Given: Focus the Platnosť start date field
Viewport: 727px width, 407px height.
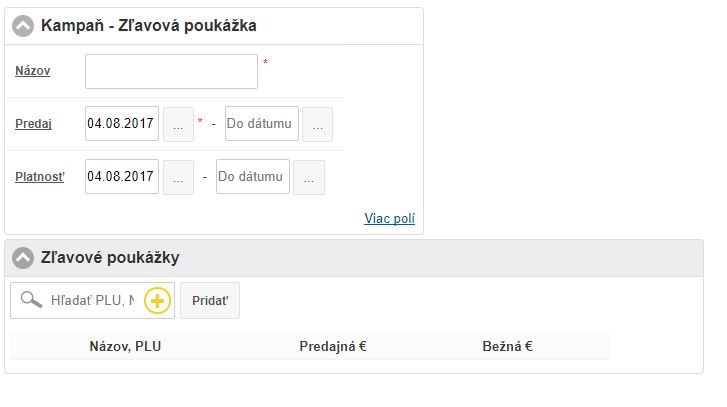Looking at the screenshot, I should [122, 177].
